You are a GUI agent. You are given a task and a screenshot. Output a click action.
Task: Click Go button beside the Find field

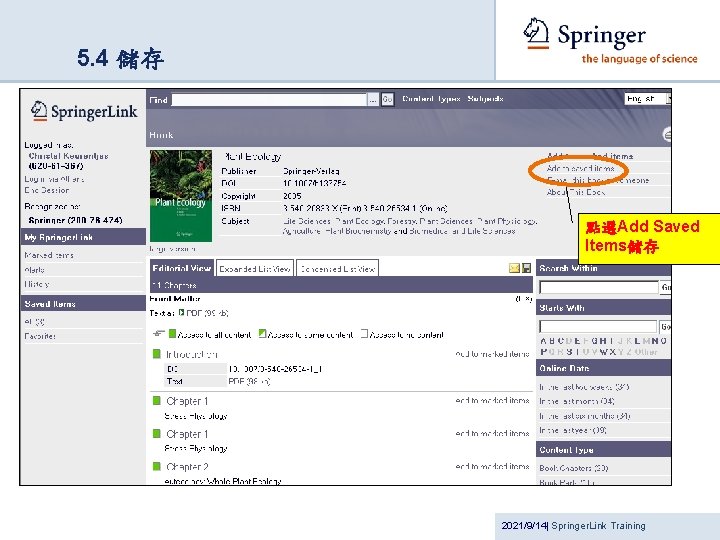click(x=387, y=99)
